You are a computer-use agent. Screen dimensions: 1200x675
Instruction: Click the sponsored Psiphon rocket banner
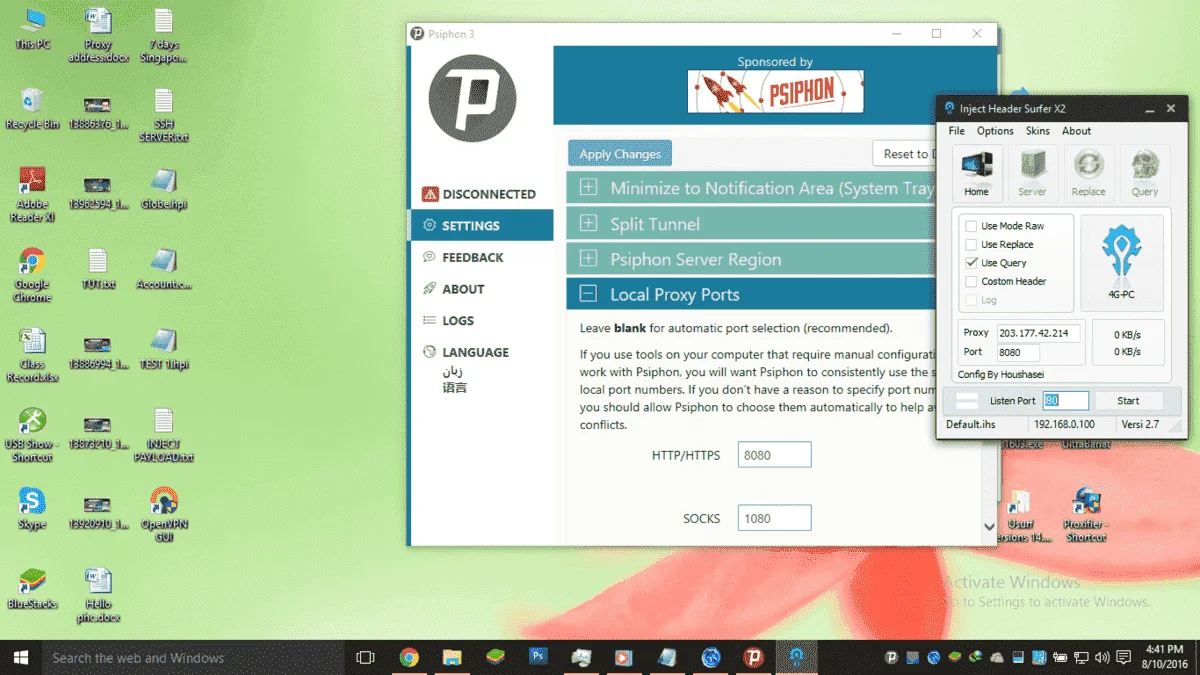775,91
